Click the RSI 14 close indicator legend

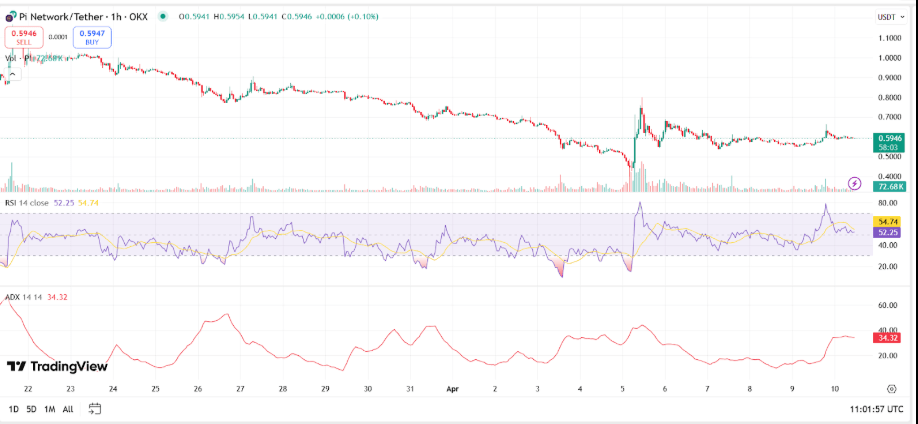[x=29, y=202]
